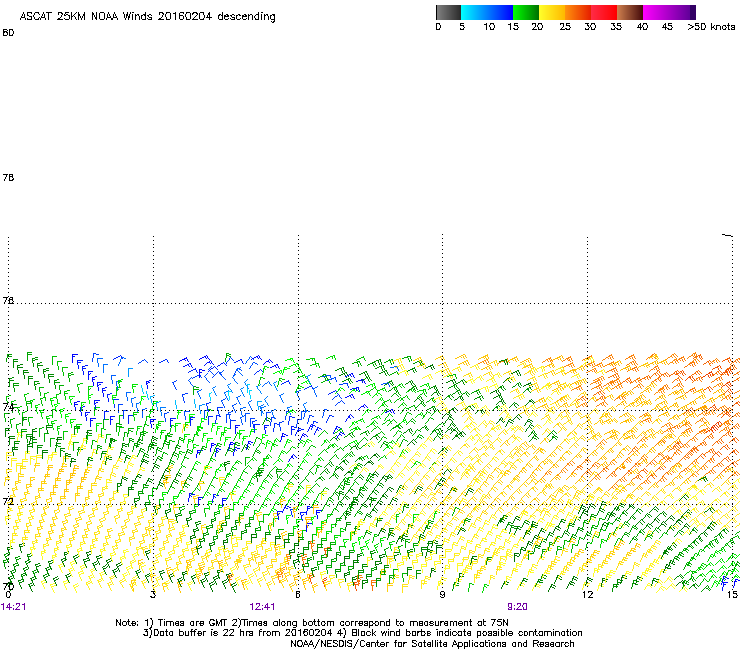Click the '6' longitude axis label
Screen dimensions: 740x650
click(x=298, y=595)
